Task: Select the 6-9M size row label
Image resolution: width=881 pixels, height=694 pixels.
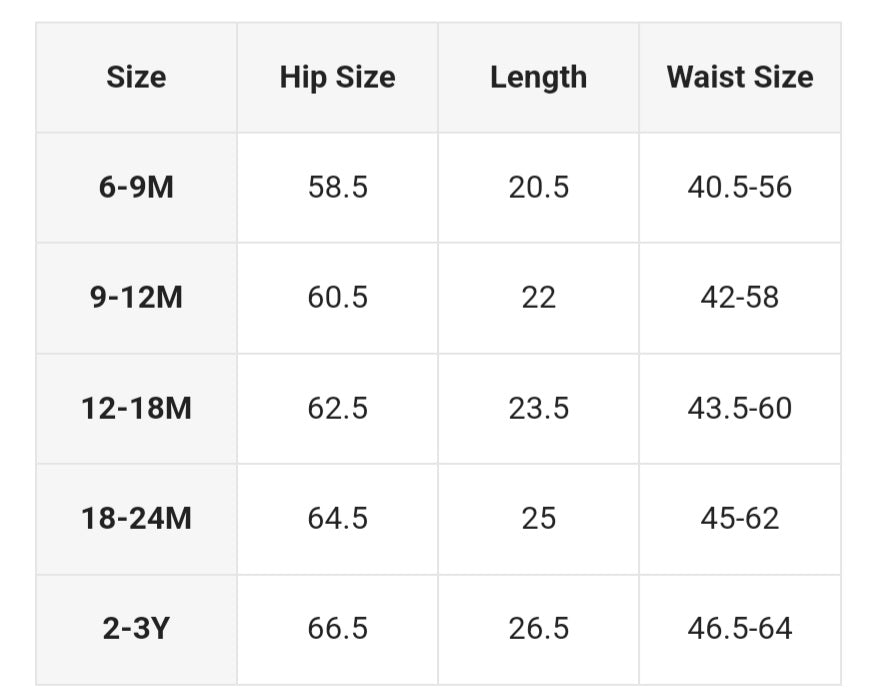Action: point(136,187)
